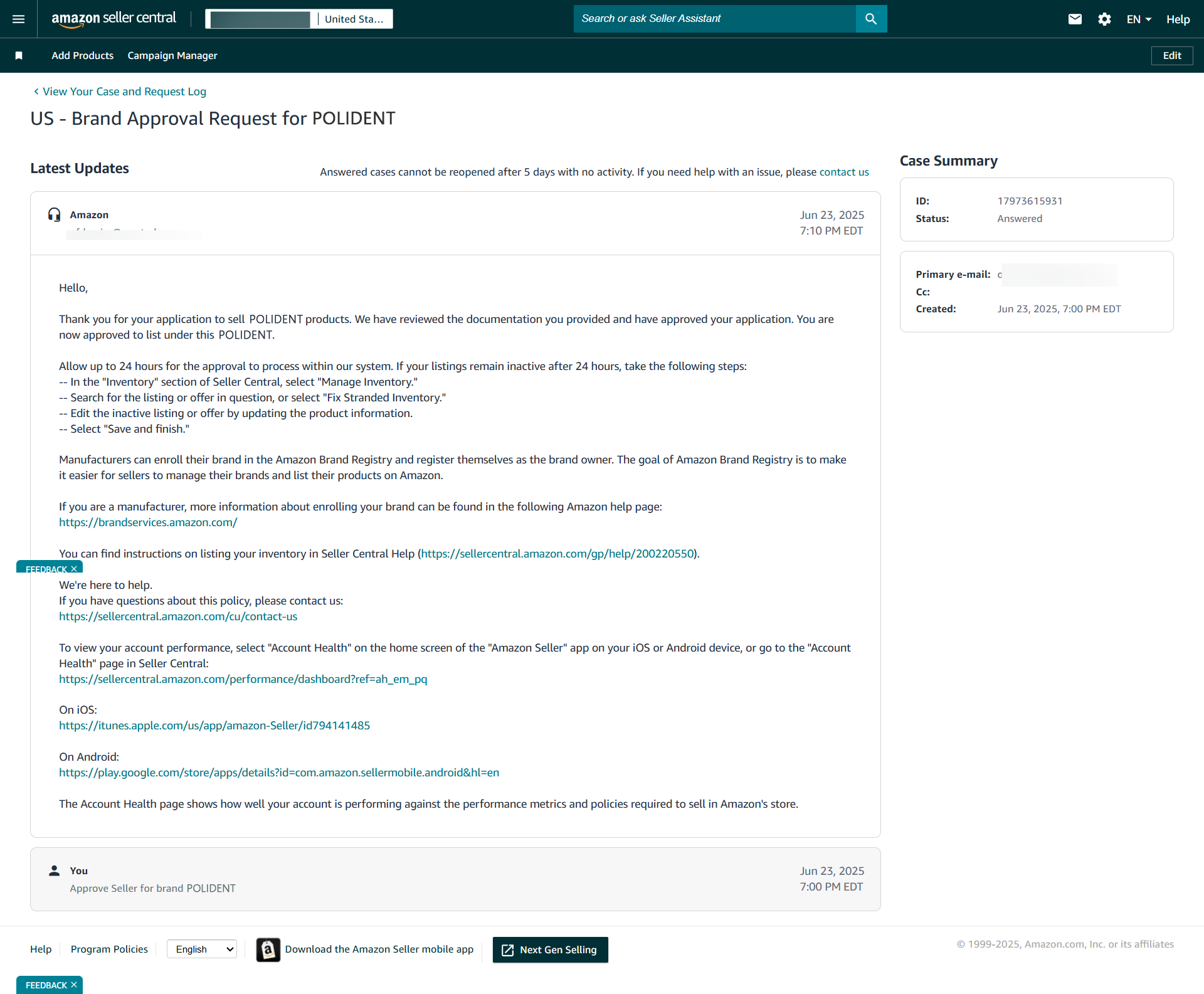The image size is (1204, 994).
Task: Close the bottom FEEDBACK tab
Action: tap(74, 985)
